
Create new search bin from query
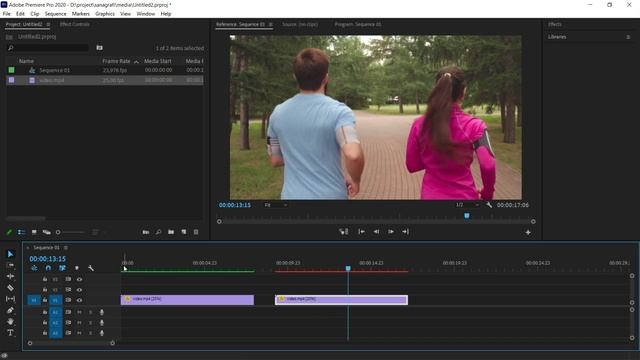99,48
